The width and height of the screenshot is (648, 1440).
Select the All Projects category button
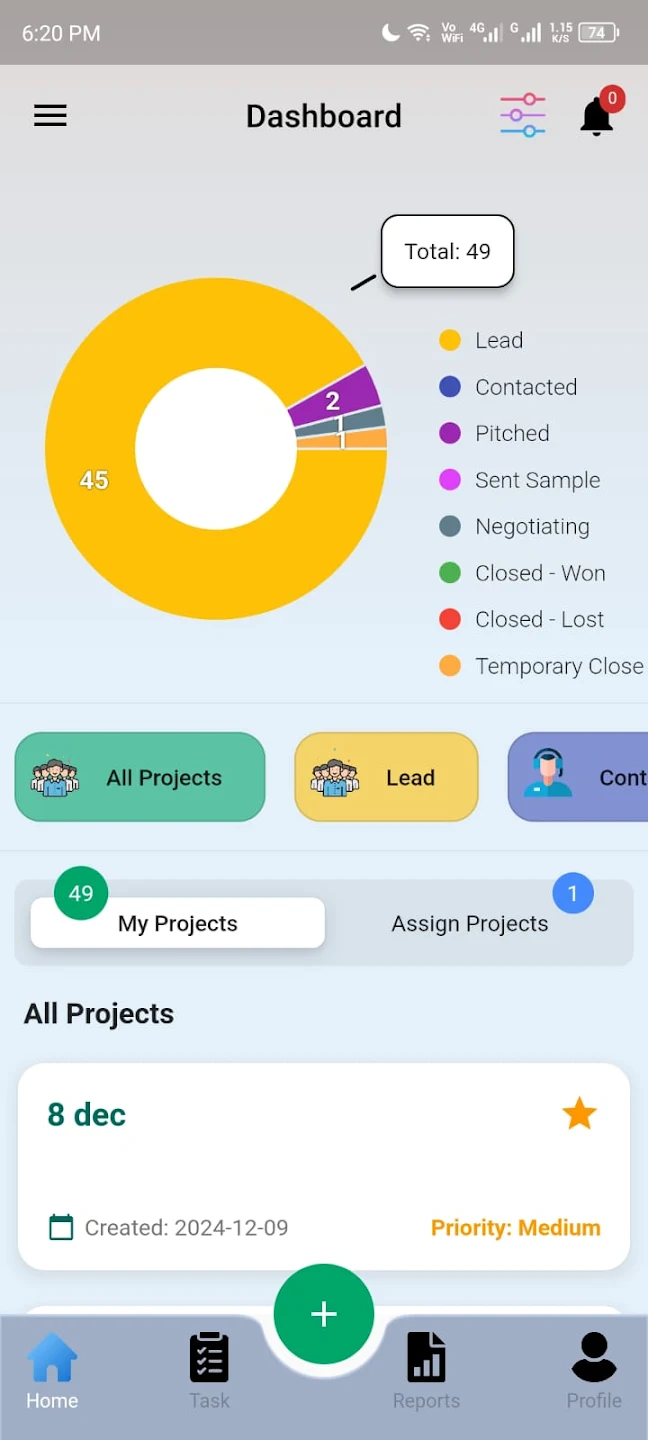[x=140, y=777]
